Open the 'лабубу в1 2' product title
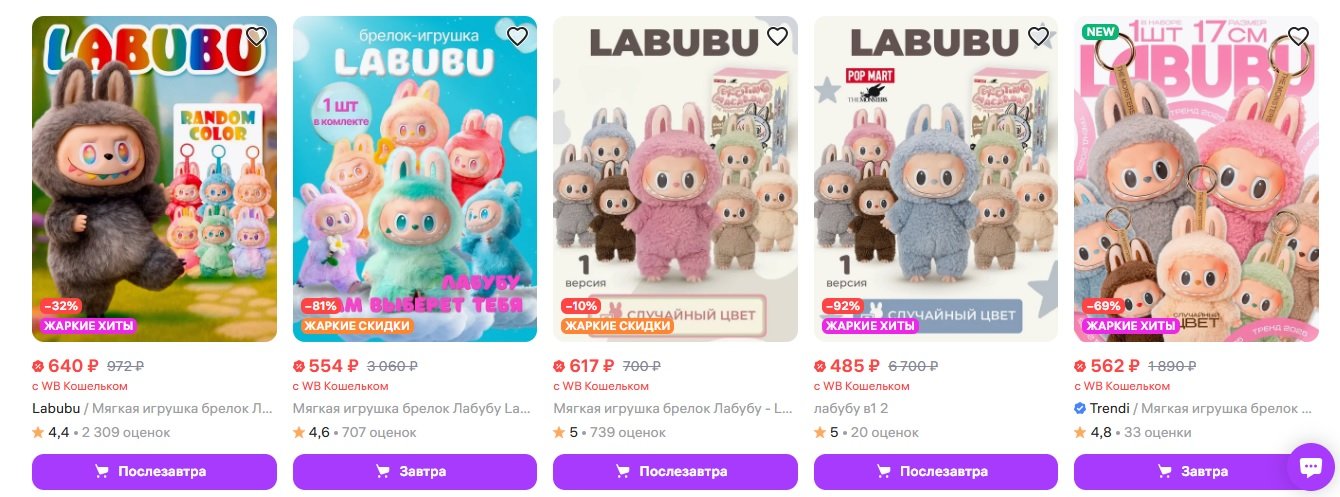The image size is (1340, 497). (x=851, y=409)
